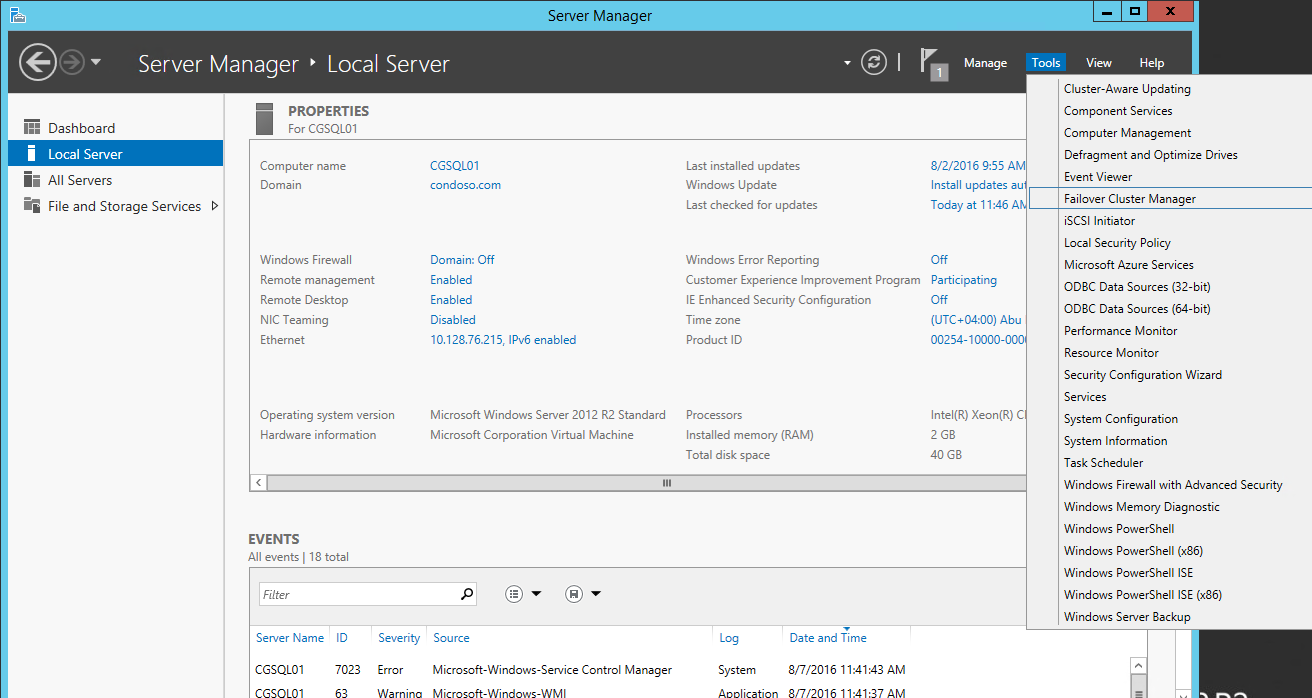Open the notifications flag icon

pyautogui.click(x=932, y=64)
